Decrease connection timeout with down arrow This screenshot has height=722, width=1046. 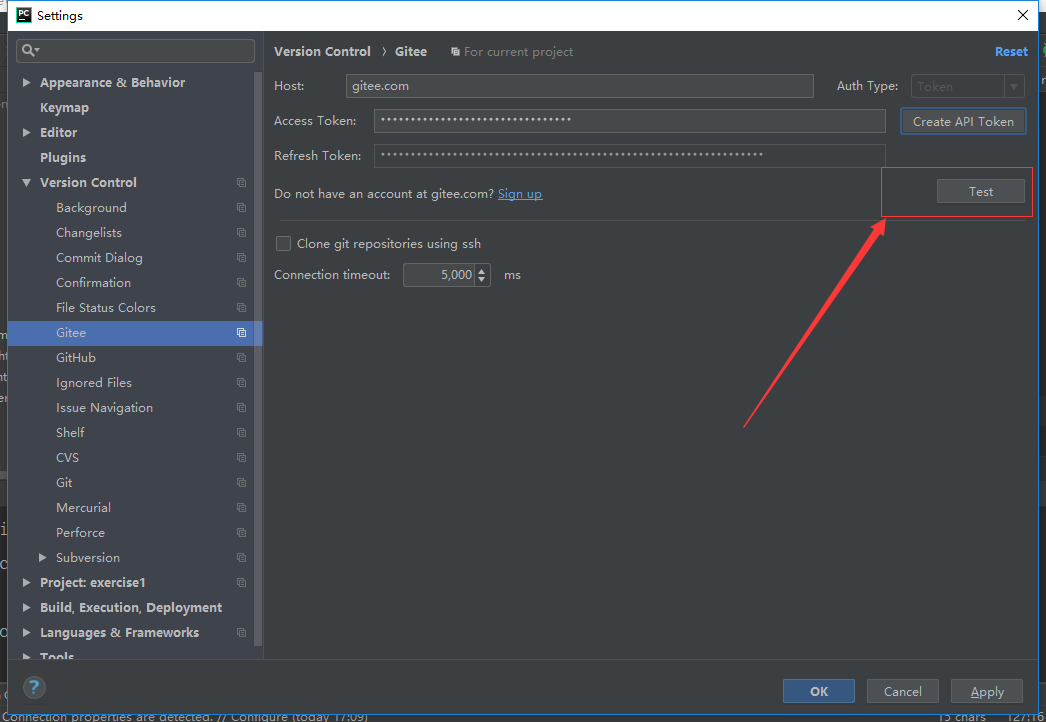coord(482,280)
